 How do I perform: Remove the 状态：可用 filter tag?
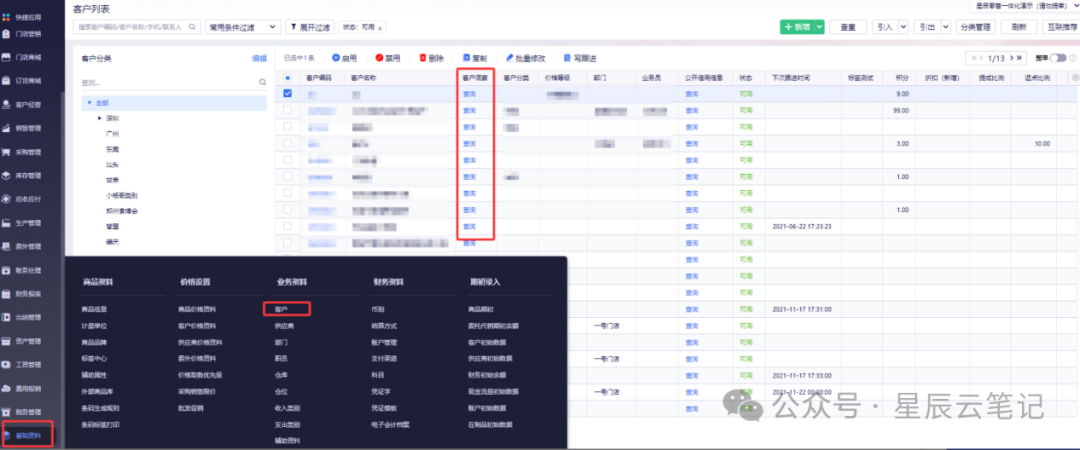coord(380,28)
